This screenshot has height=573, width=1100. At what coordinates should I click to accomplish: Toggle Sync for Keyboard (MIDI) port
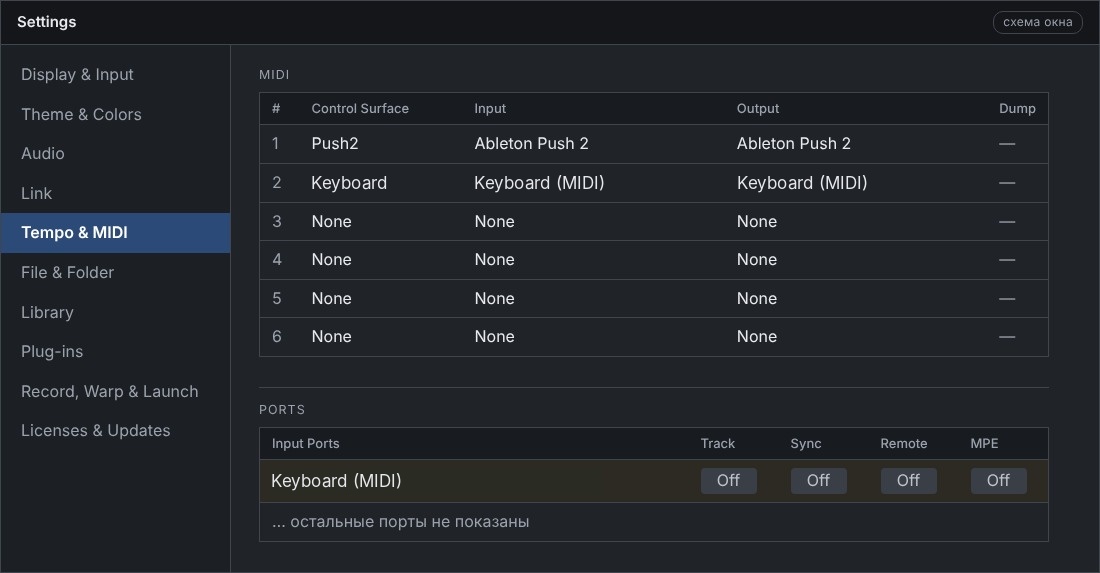tap(818, 480)
